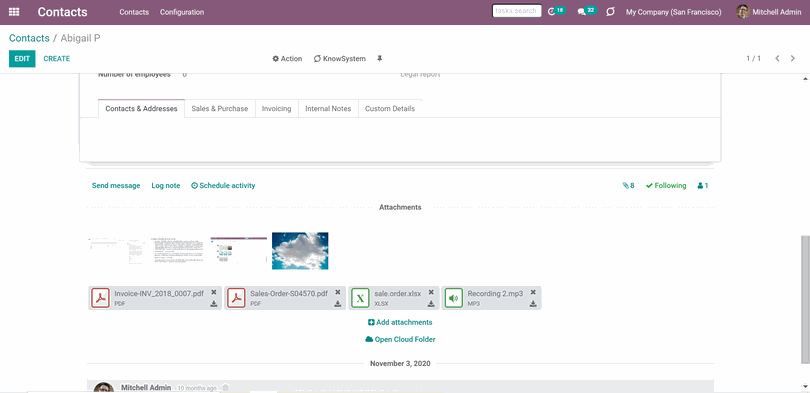Download sale.order.xlsx file

point(431,304)
